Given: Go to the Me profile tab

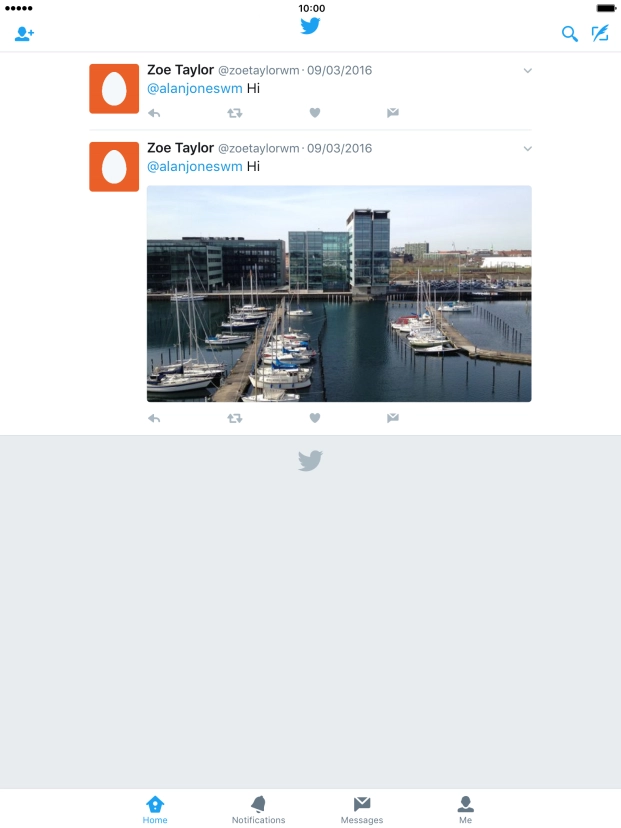Looking at the screenshot, I should 465,810.
